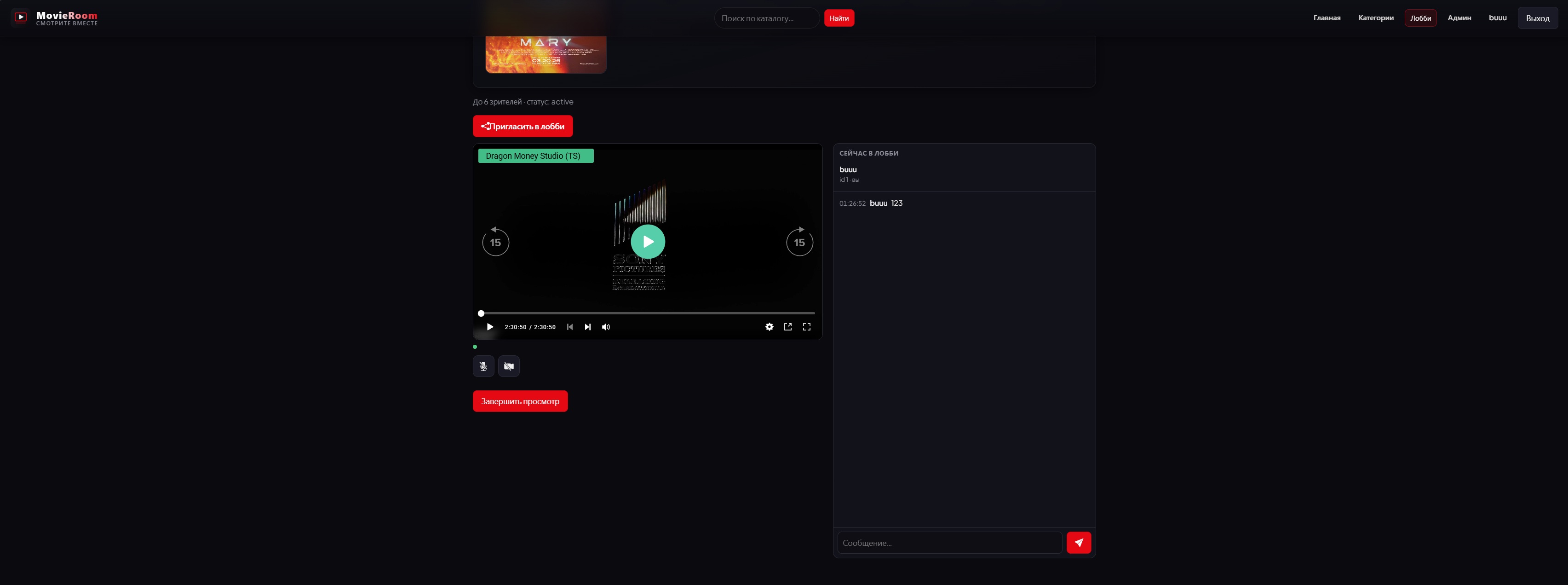Image resolution: width=1568 pixels, height=585 pixels.
Task: Click the MovieRoom logo icon
Action: 21,17
